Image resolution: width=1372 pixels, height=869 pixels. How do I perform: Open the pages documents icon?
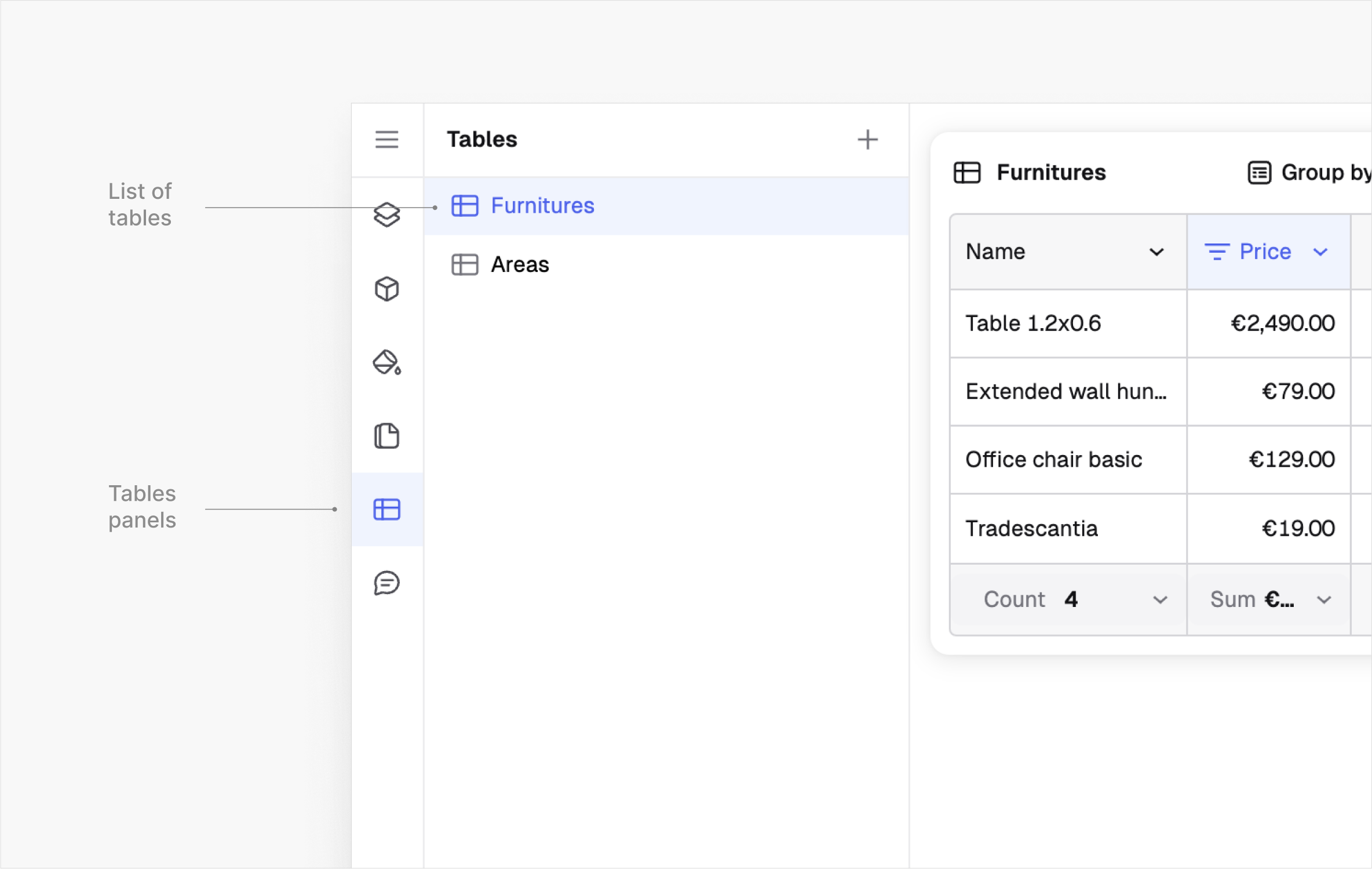(x=386, y=436)
